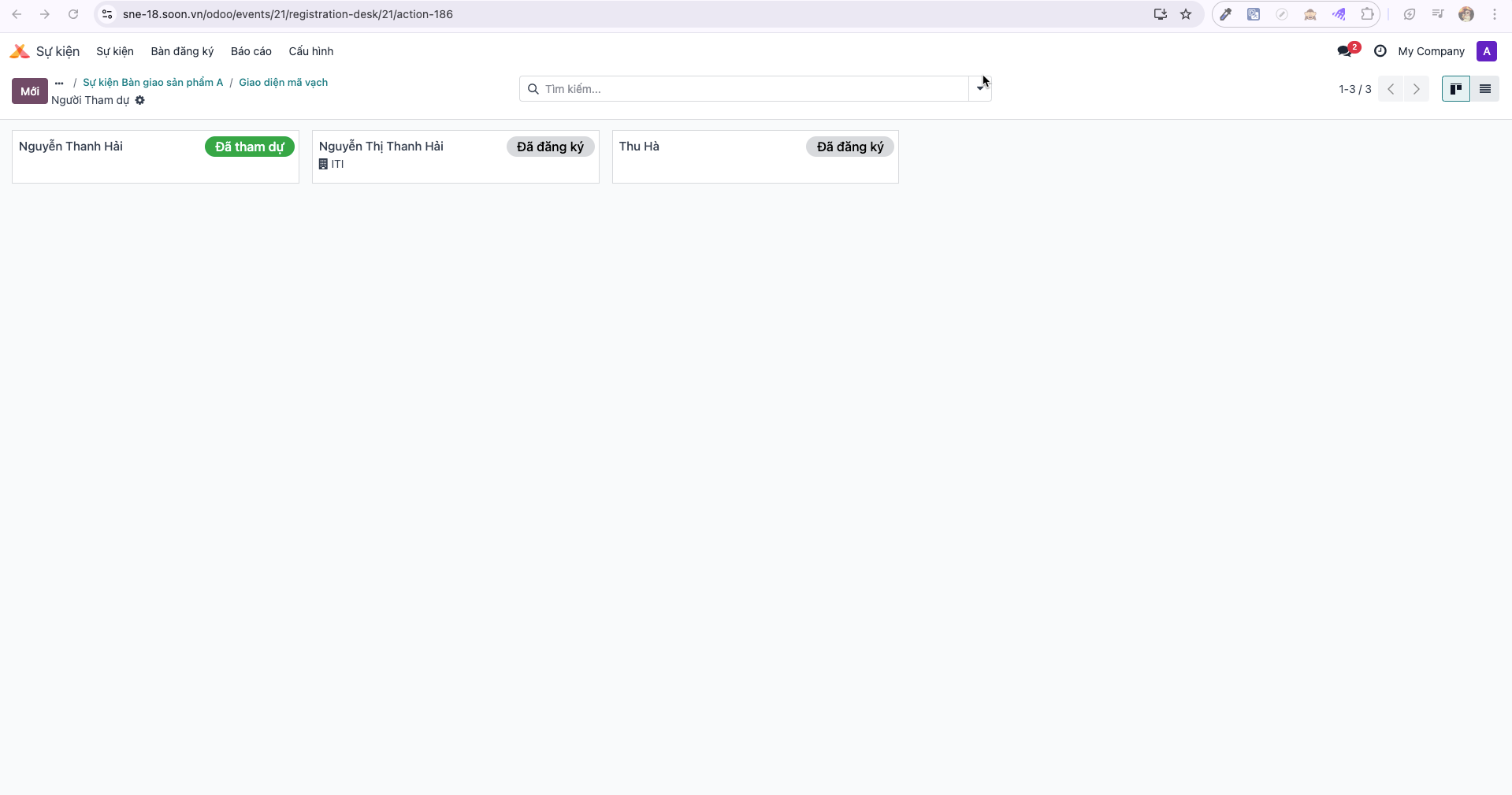Open the activities clock icon

click(1380, 51)
